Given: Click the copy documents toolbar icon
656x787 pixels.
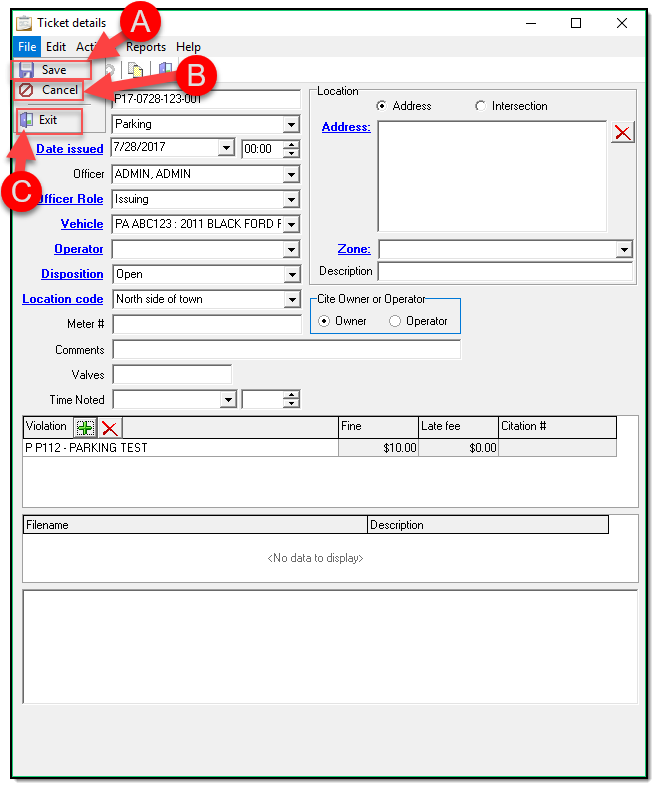Looking at the screenshot, I should click(x=135, y=70).
